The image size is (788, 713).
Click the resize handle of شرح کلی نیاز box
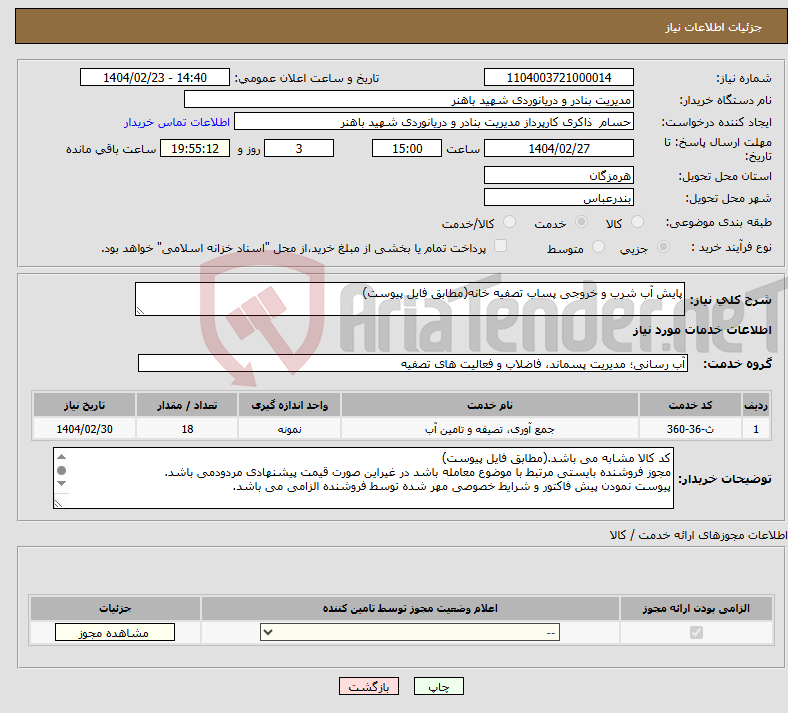point(140,311)
